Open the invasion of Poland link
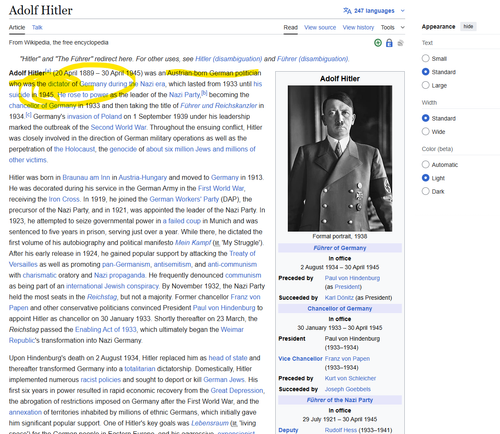 [94, 116]
